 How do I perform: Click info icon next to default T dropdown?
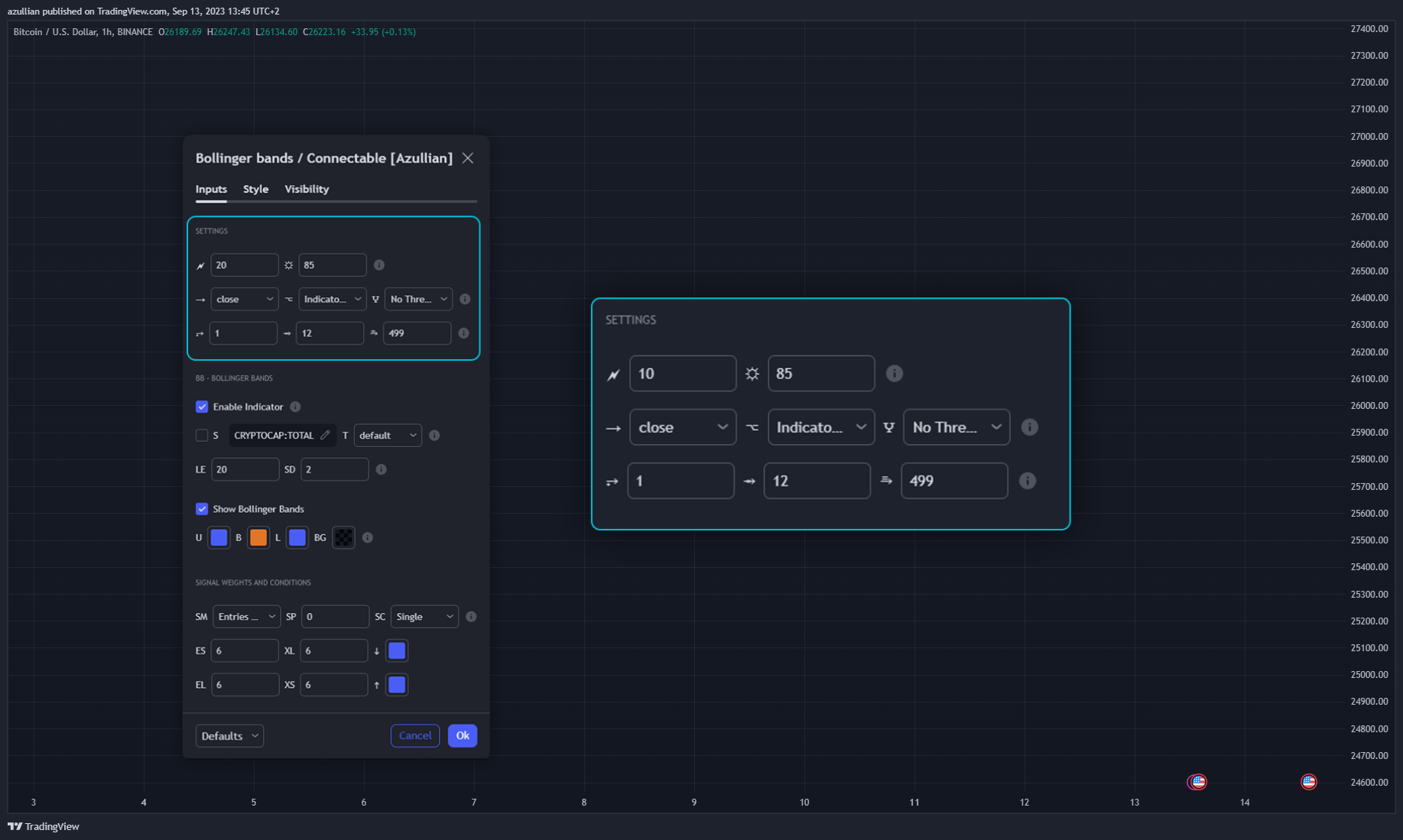pyautogui.click(x=434, y=435)
